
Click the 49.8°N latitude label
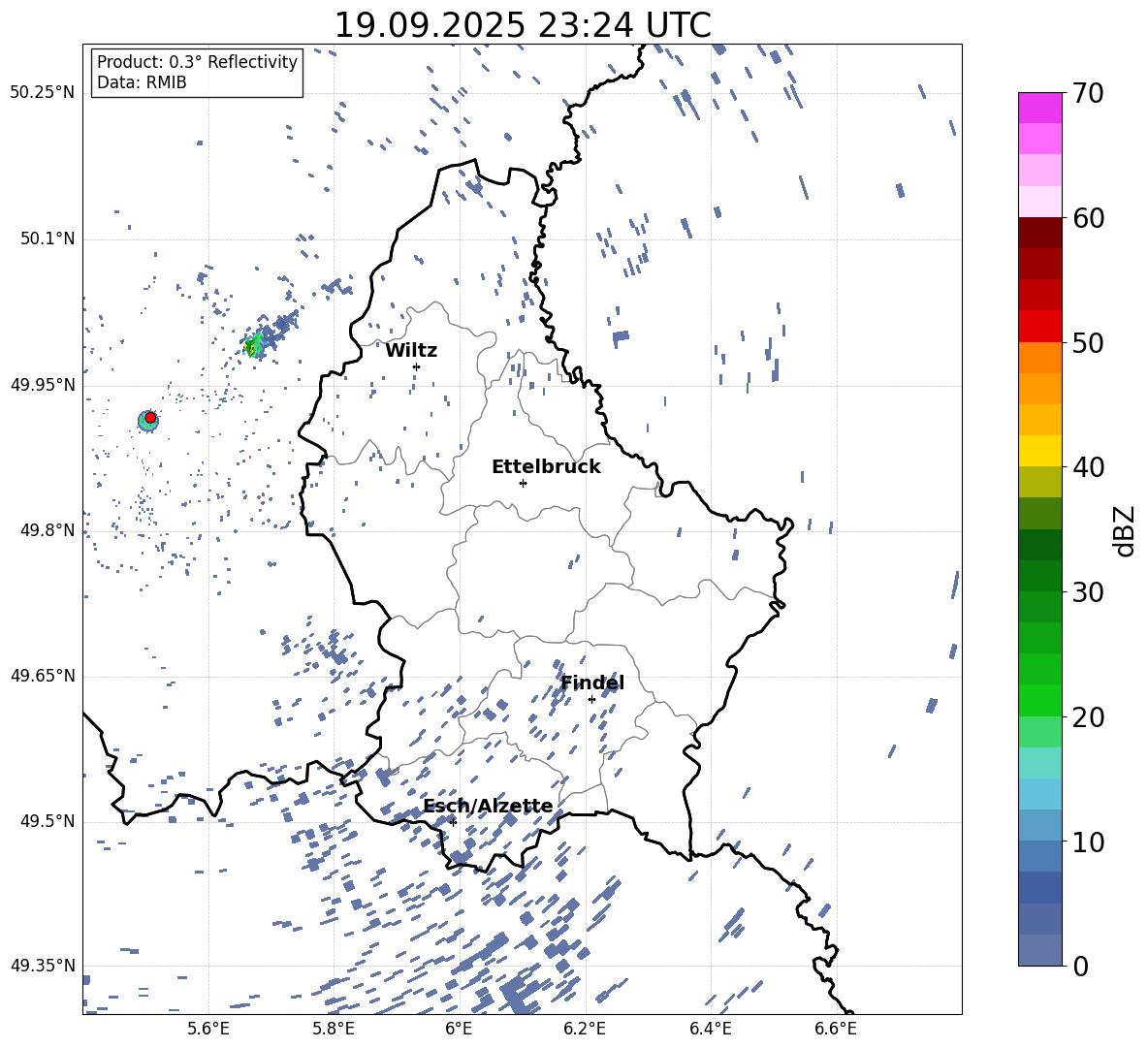(x=48, y=530)
